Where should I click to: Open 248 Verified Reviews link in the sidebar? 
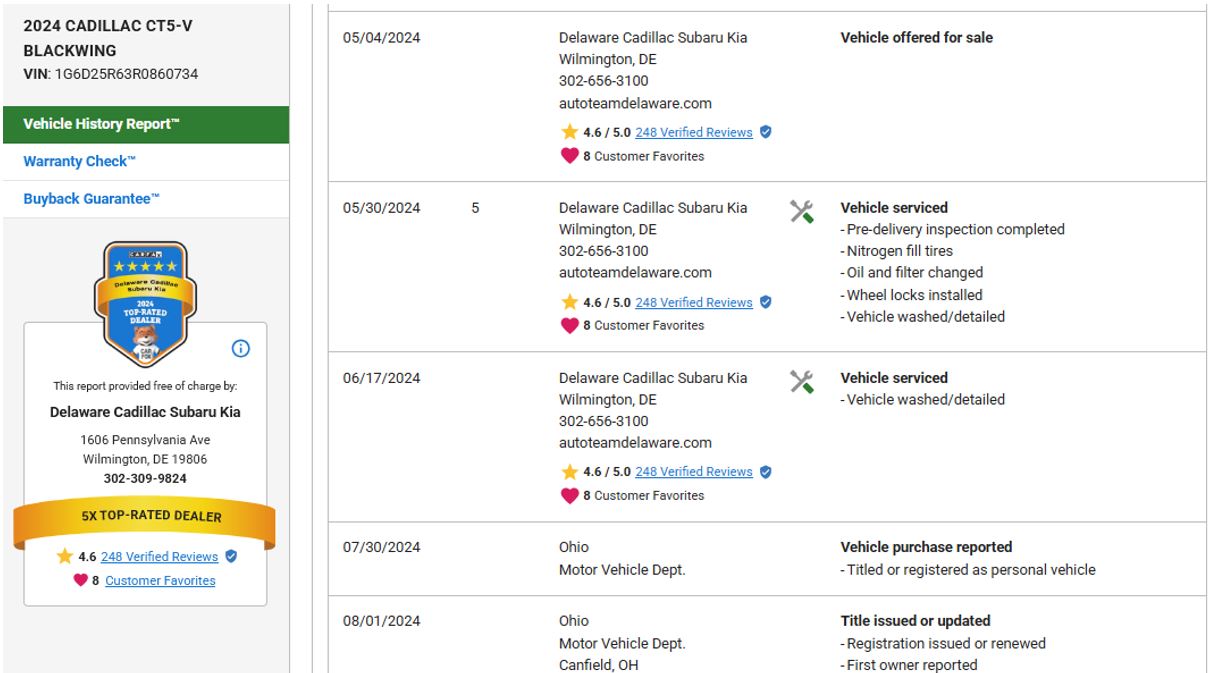coord(159,557)
